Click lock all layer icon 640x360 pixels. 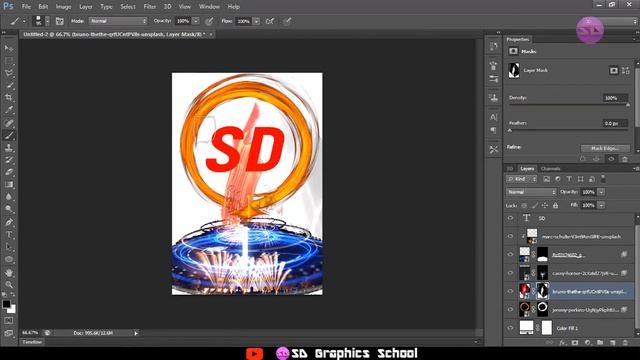point(556,205)
